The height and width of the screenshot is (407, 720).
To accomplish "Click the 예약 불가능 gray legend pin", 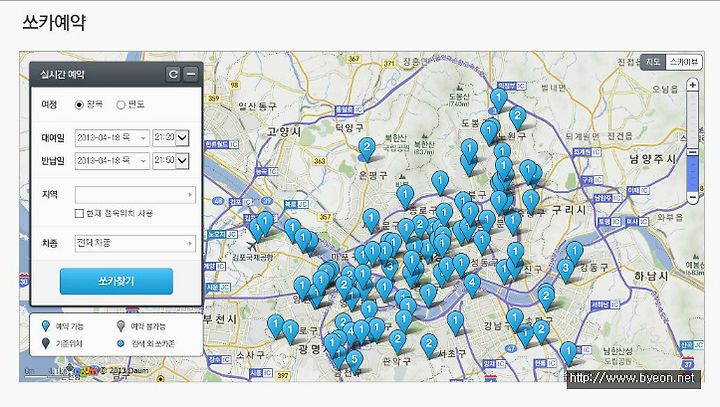I will 121,326.
